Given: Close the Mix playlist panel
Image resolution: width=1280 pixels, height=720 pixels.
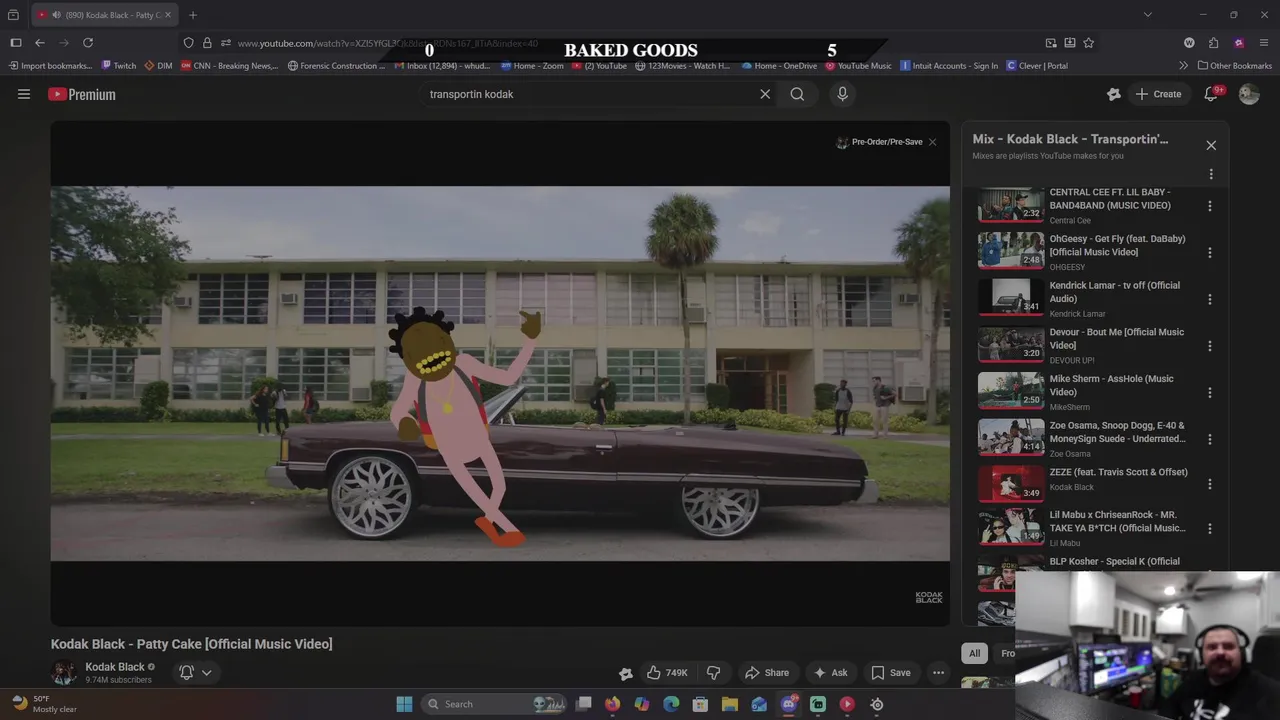Looking at the screenshot, I should [1211, 145].
